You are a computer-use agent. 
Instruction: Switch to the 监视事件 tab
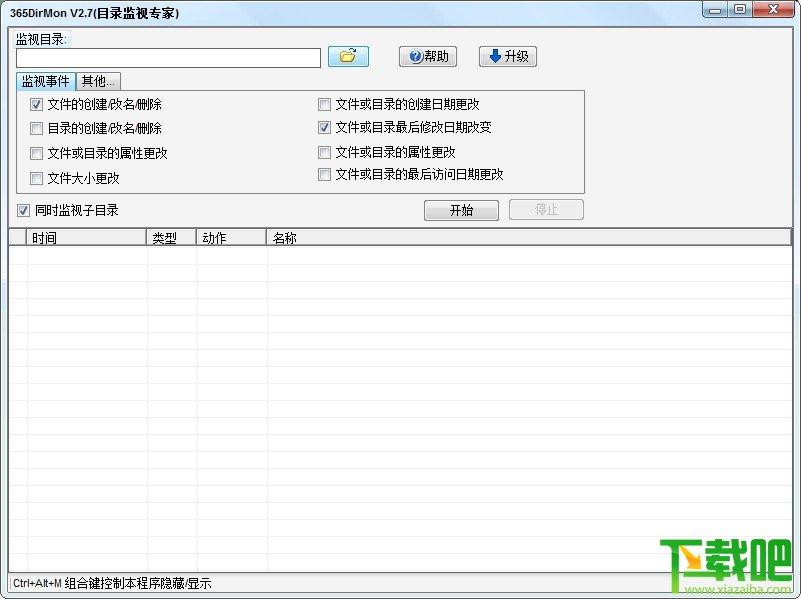pyautogui.click(x=45, y=82)
